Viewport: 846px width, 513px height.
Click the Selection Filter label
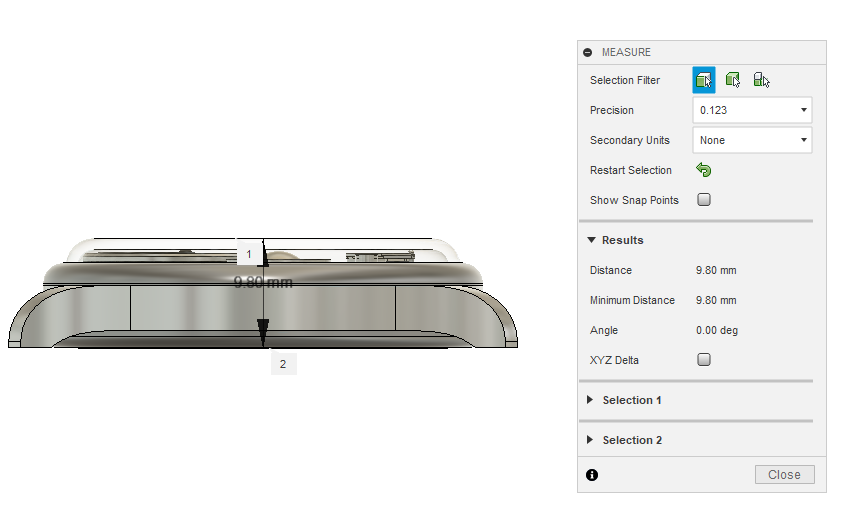click(x=625, y=80)
